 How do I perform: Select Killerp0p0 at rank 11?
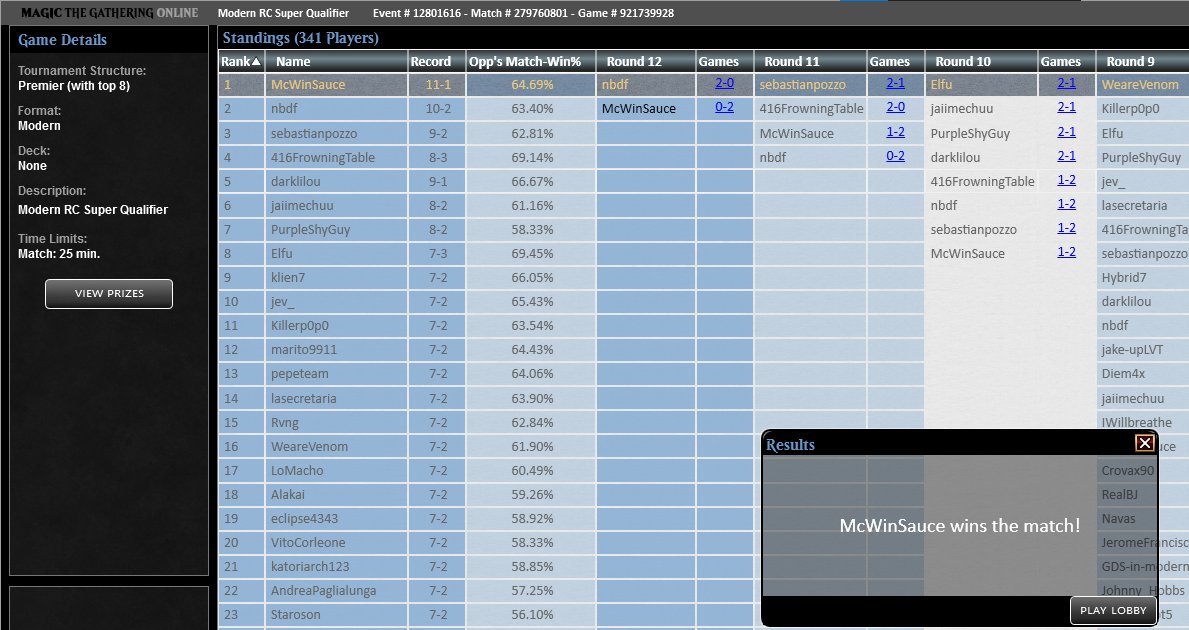point(300,326)
